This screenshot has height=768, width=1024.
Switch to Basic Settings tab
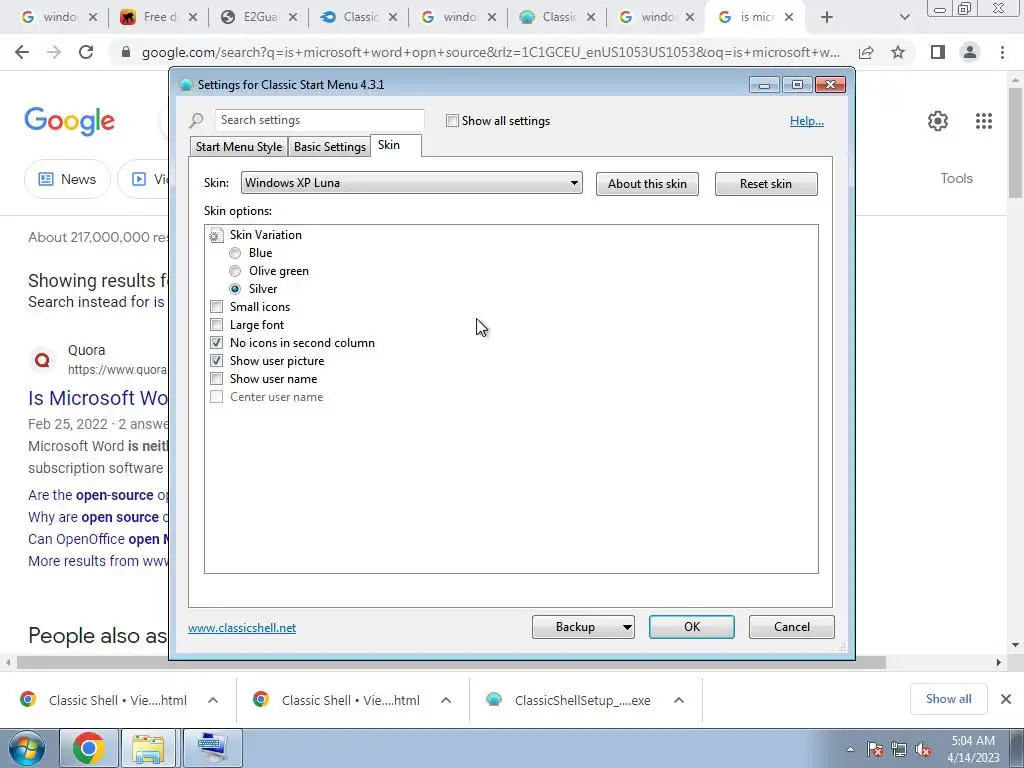pos(329,147)
